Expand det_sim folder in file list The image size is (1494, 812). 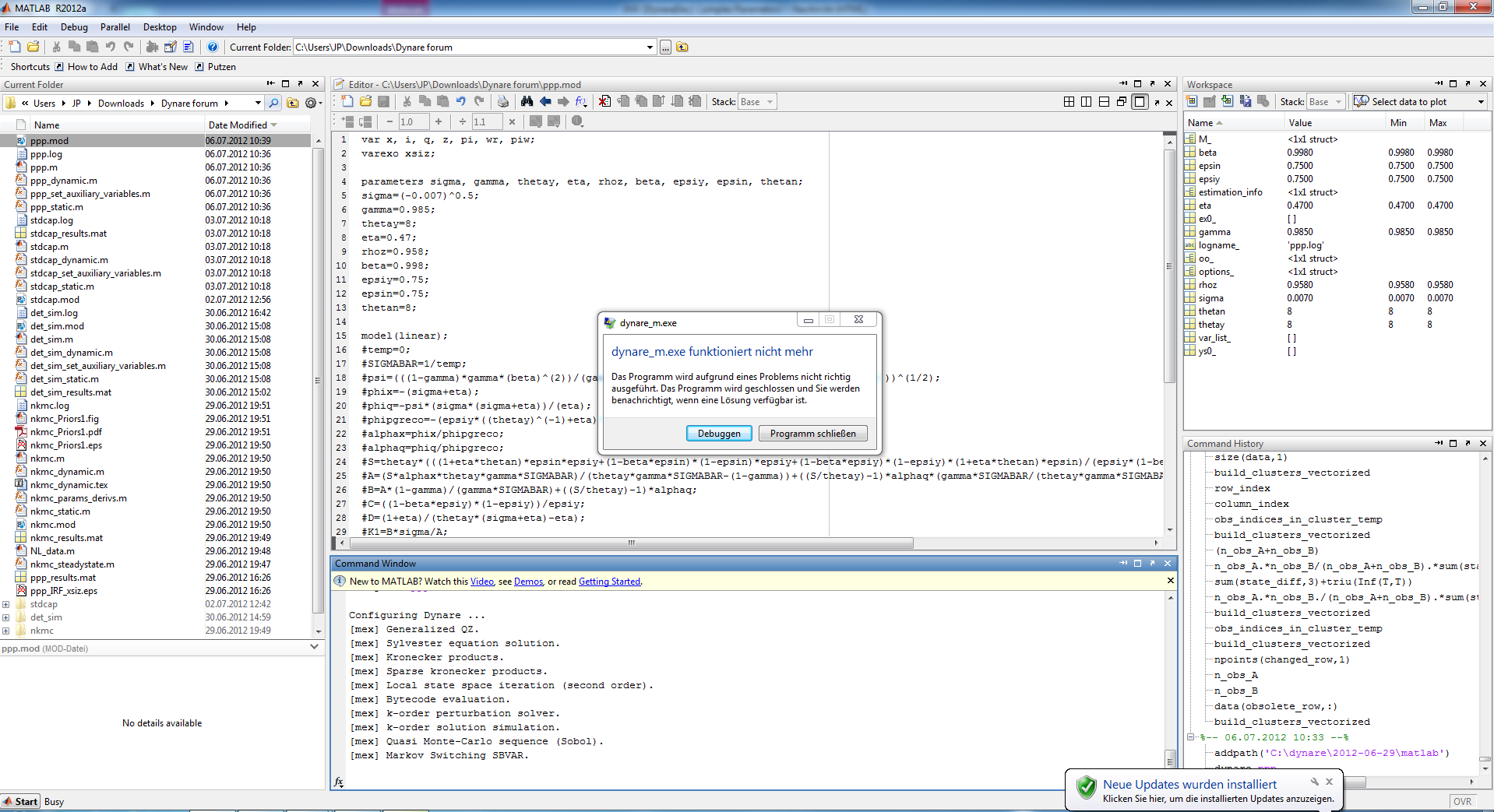[6, 617]
